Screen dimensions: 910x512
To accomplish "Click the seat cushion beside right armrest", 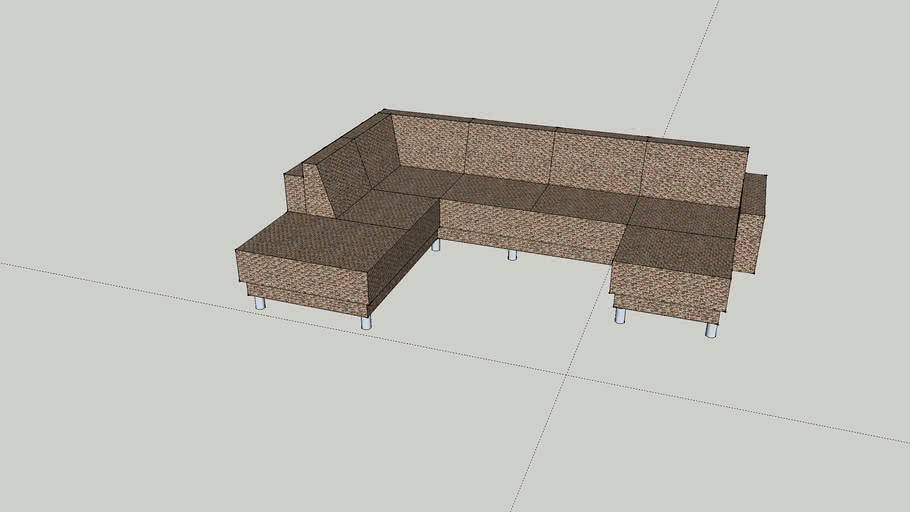I will coord(685,217).
